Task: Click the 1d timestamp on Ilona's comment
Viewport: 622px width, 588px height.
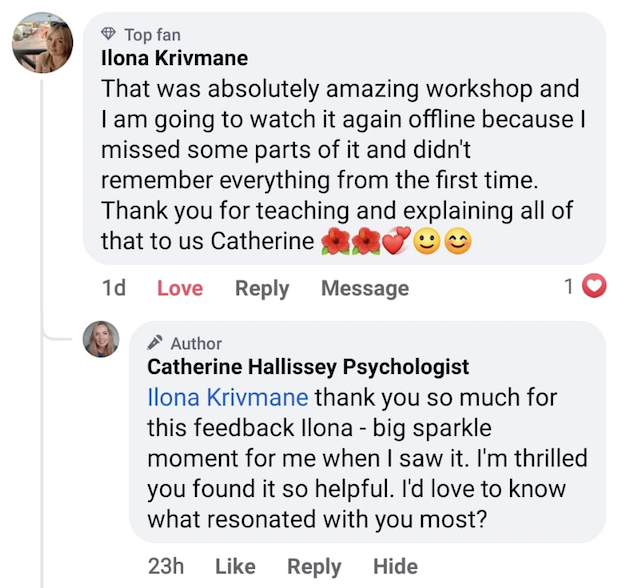Action: pyautogui.click(x=114, y=288)
